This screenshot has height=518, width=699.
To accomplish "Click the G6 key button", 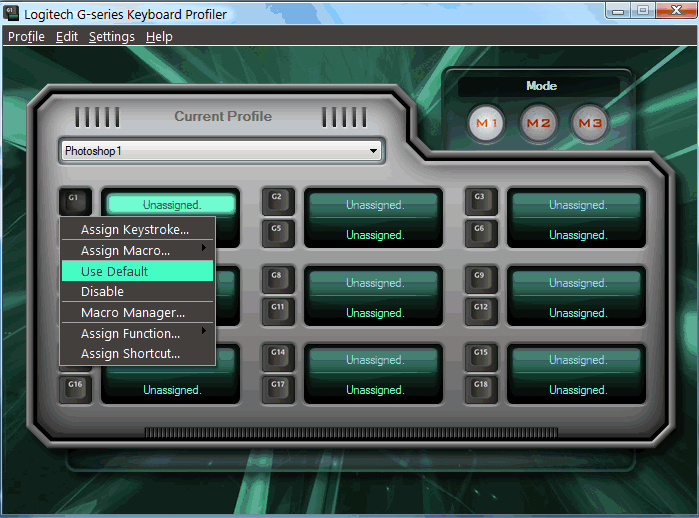I will [481, 233].
